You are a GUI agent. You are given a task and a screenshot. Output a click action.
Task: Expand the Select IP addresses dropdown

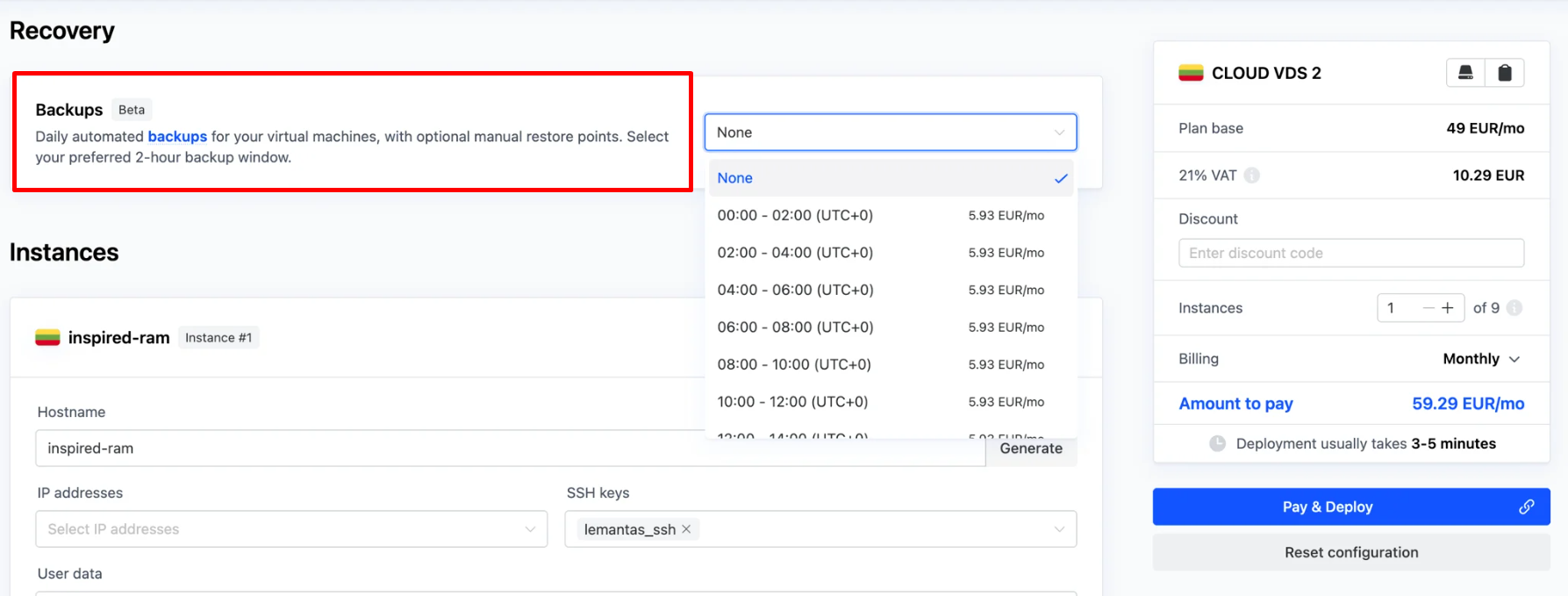coord(530,529)
